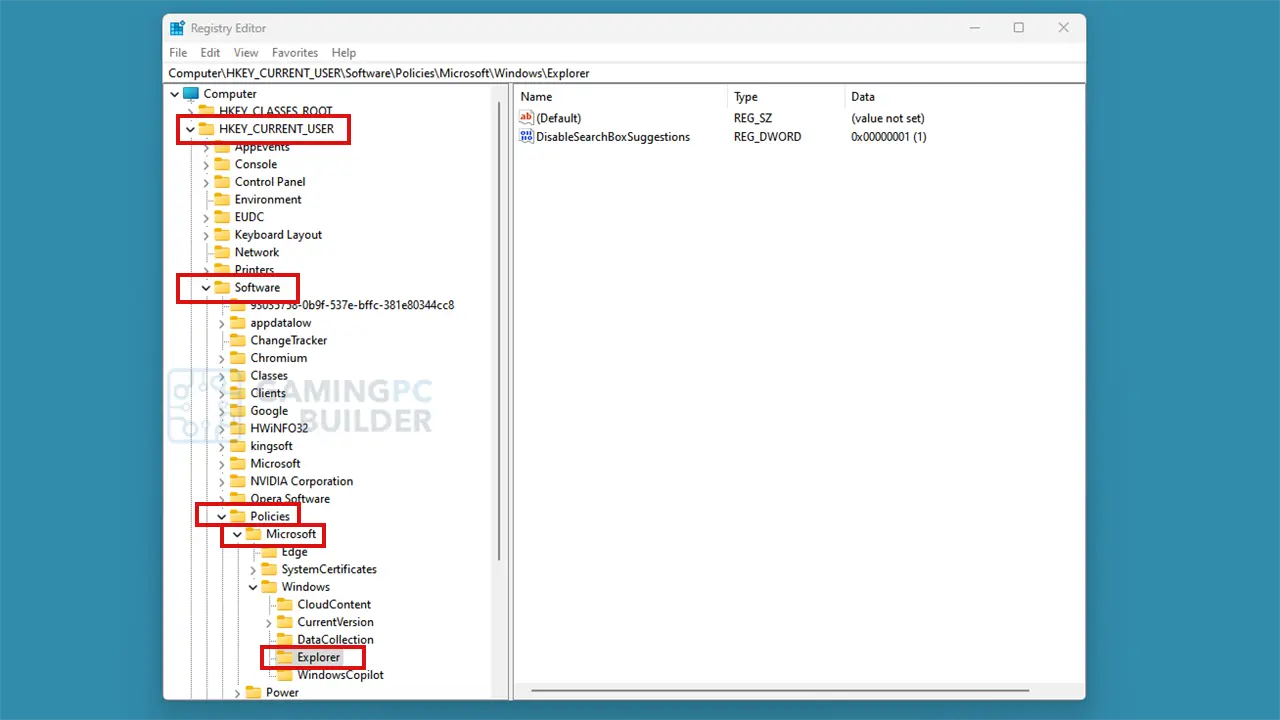
Task: Click the Policies folder icon
Action: coord(238,517)
